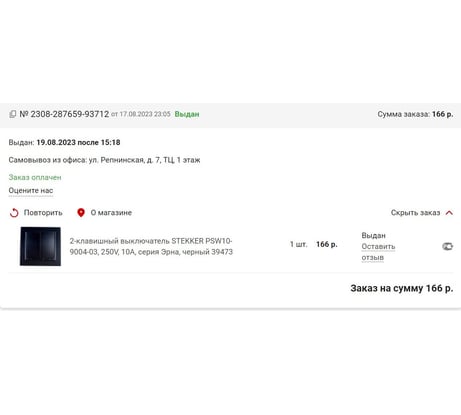Collapse the order using the red chevron
Image resolution: width=461 pixels, height=415 pixels.
point(449,213)
